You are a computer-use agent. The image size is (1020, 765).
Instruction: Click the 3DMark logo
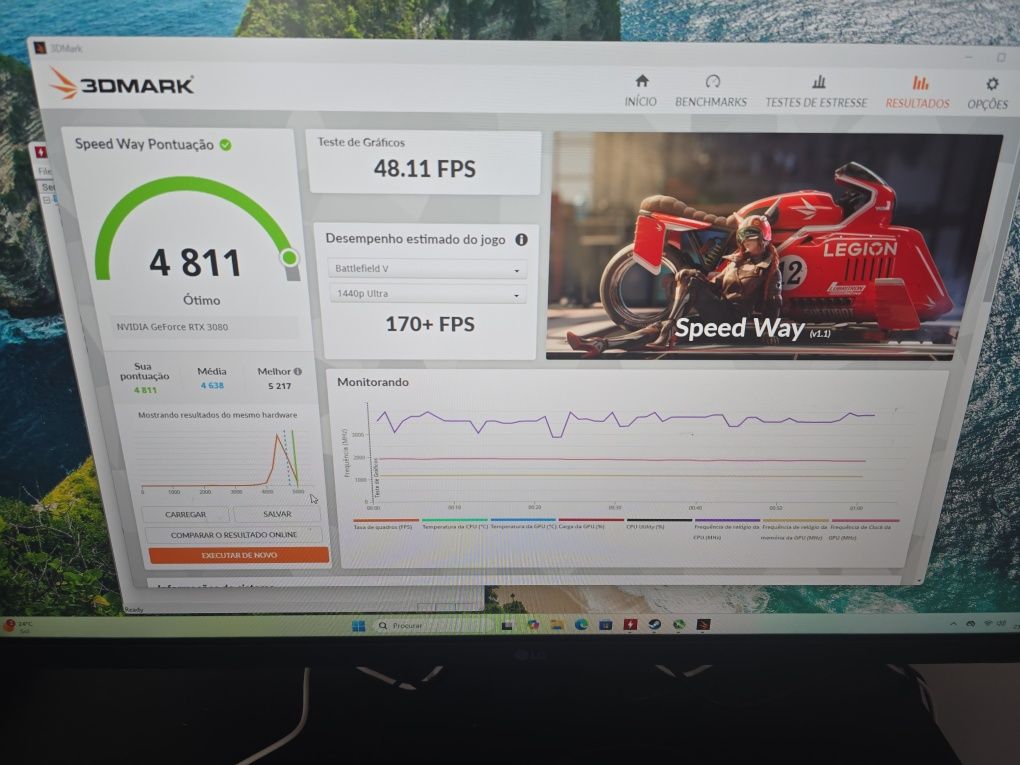pyautogui.click(x=122, y=84)
